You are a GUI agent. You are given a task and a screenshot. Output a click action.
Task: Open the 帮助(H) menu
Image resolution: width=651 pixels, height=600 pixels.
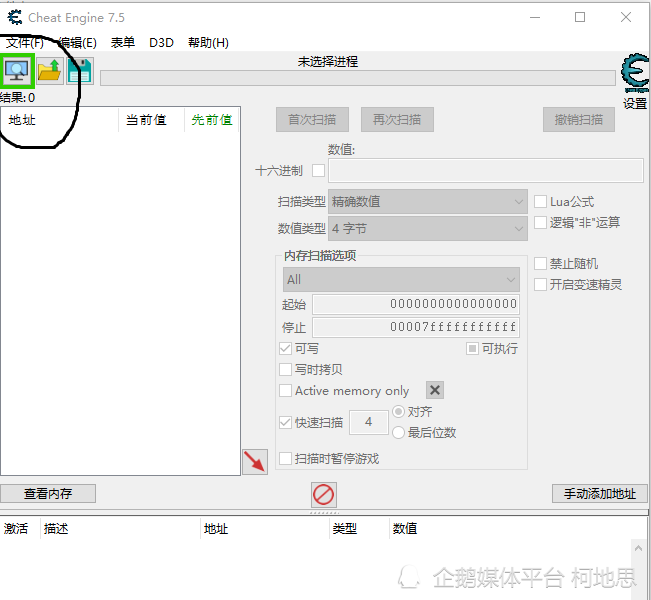click(x=208, y=43)
